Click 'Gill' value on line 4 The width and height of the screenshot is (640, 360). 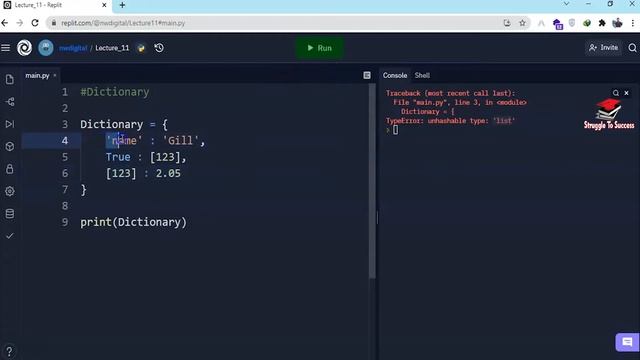(x=180, y=140)
